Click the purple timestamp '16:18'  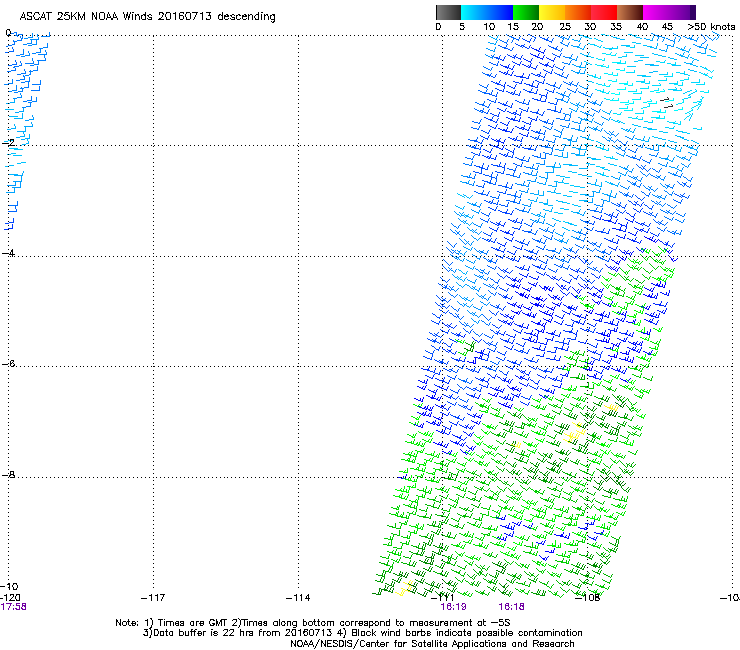[512, 607]
